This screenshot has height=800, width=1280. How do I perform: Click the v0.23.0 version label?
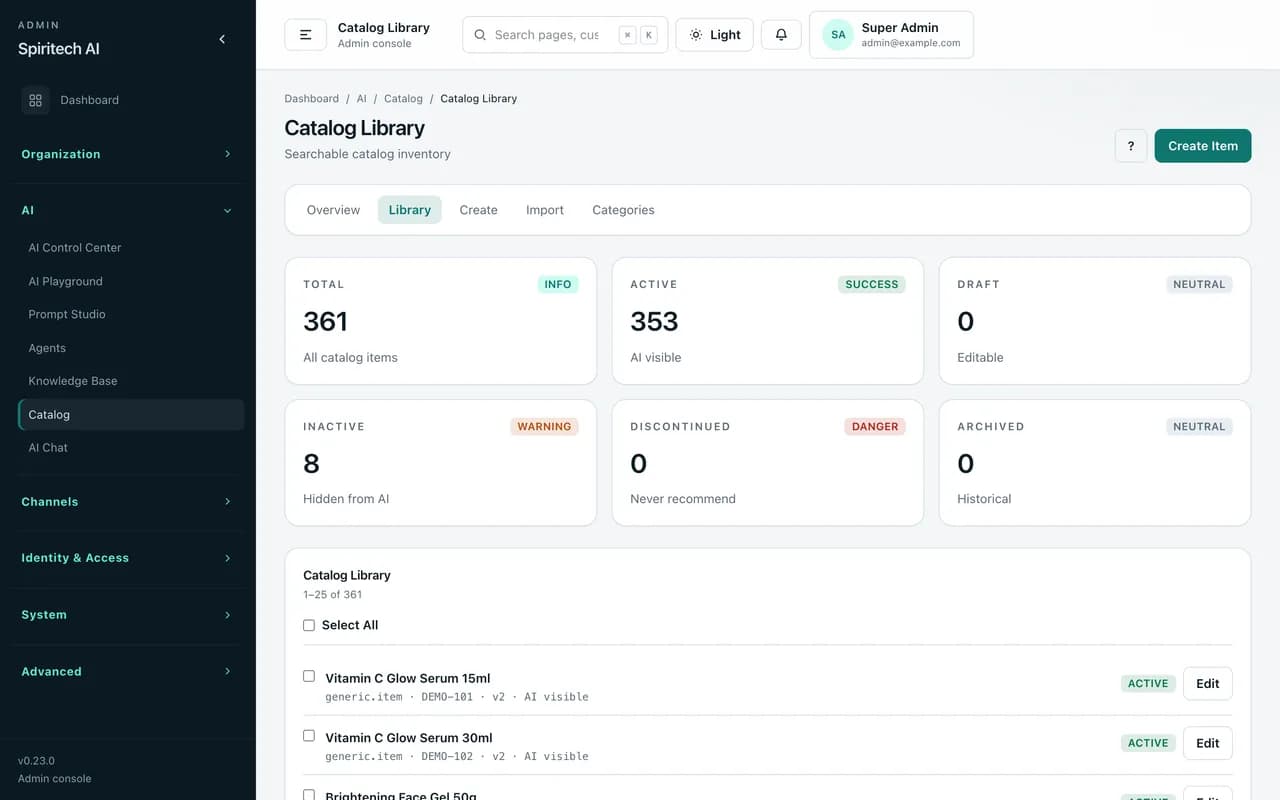click(36, 761)
